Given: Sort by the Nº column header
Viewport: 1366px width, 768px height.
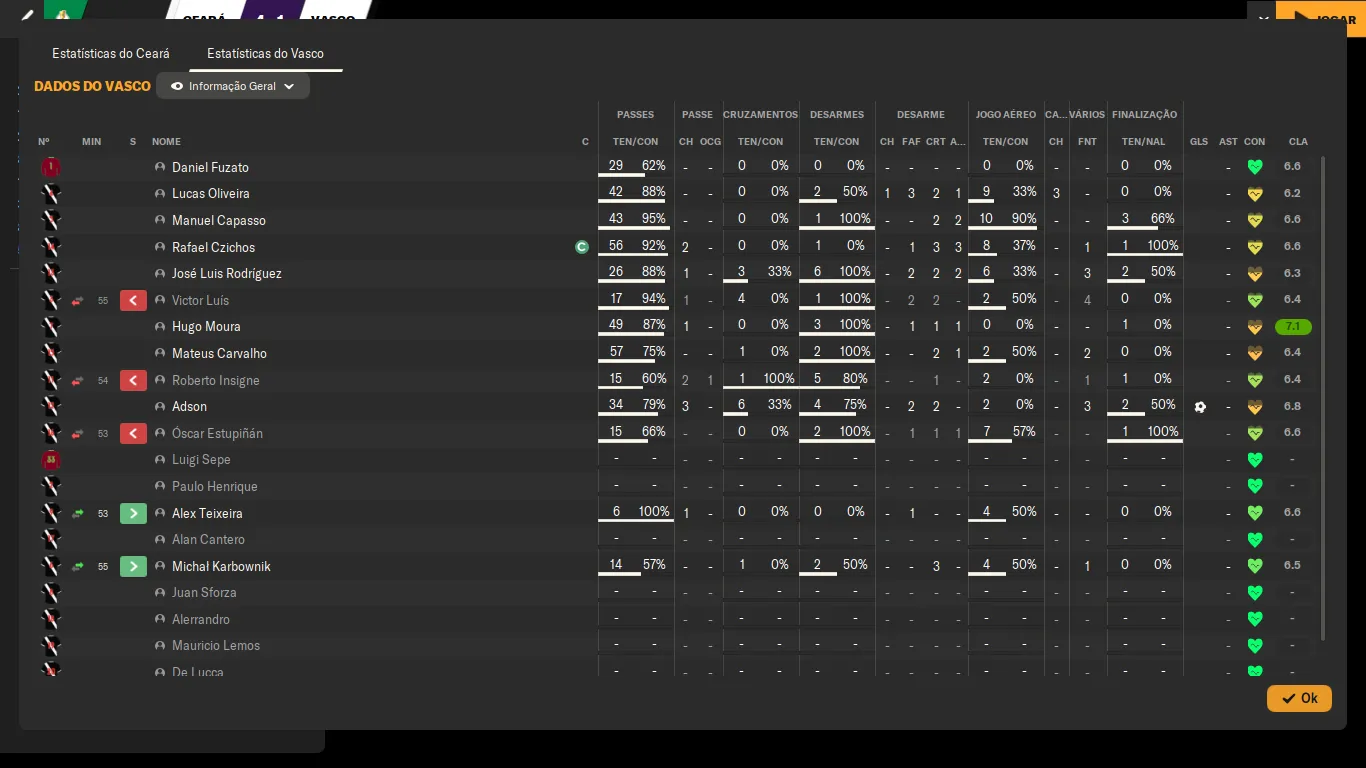Looking at the screenshot, I should pyautogui.click(x=44, y=142).
